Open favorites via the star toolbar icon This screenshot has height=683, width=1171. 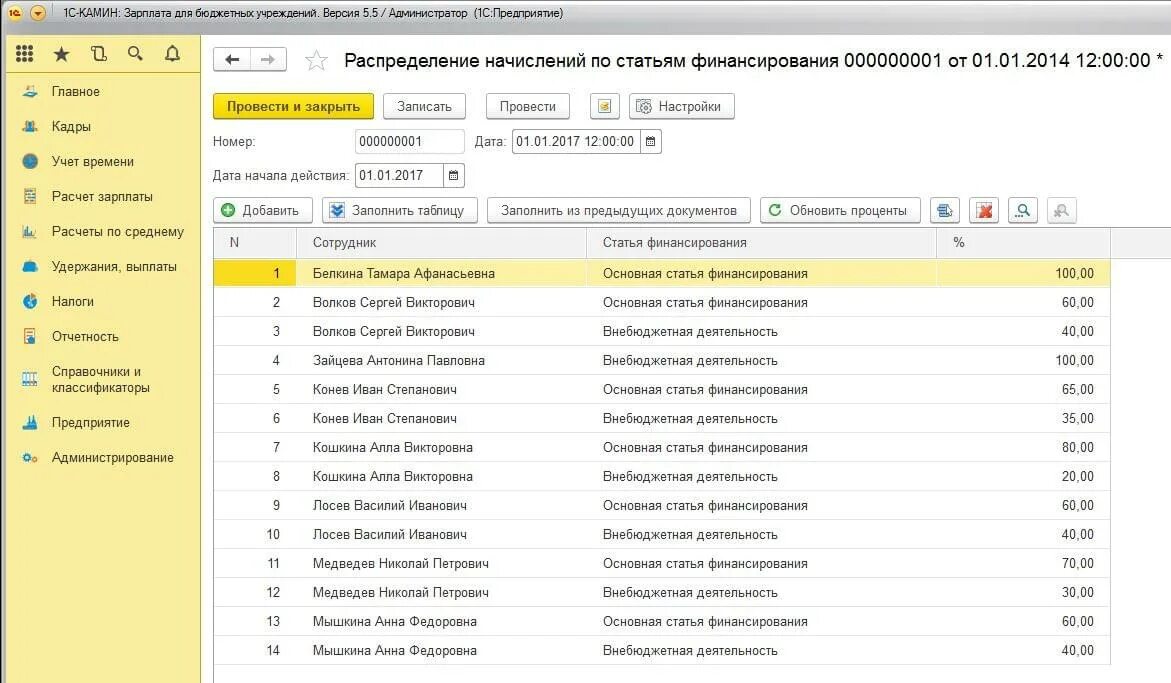tap(59, 53)
